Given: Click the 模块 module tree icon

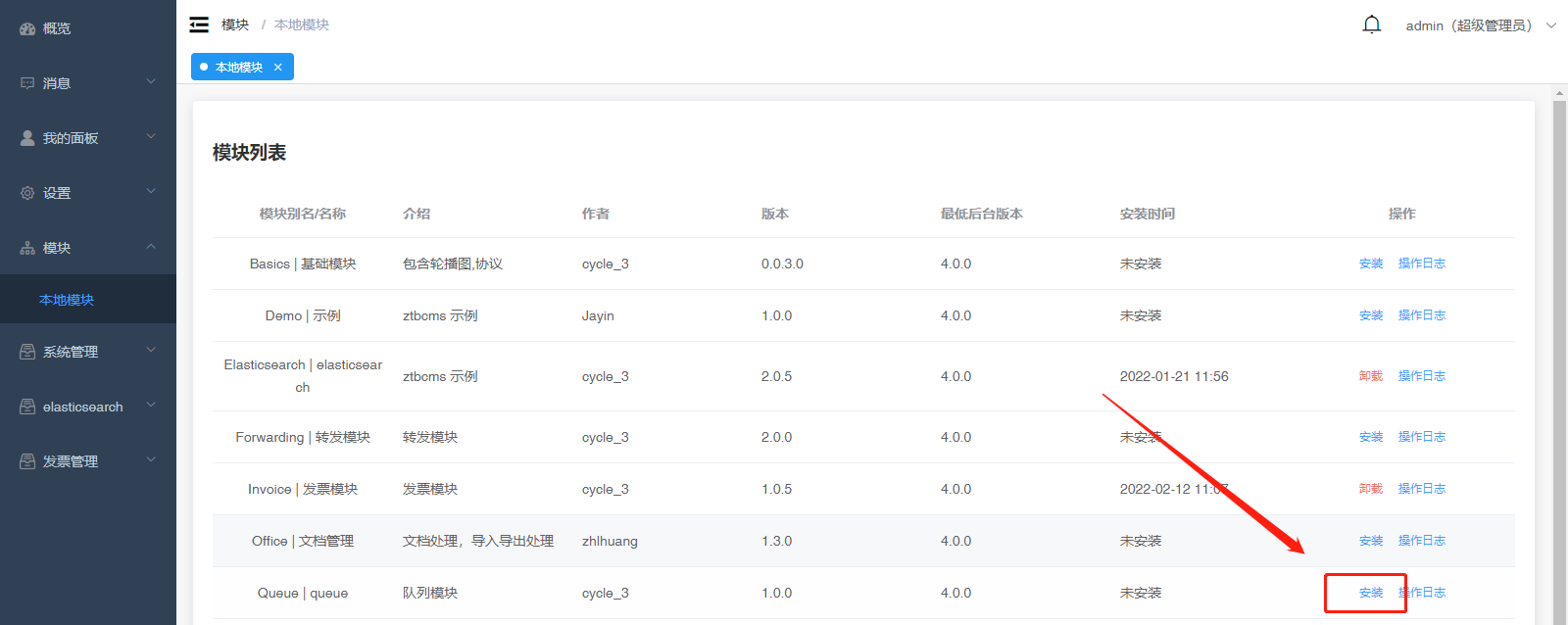Looking at the screenshot, I should click(27, 248).
